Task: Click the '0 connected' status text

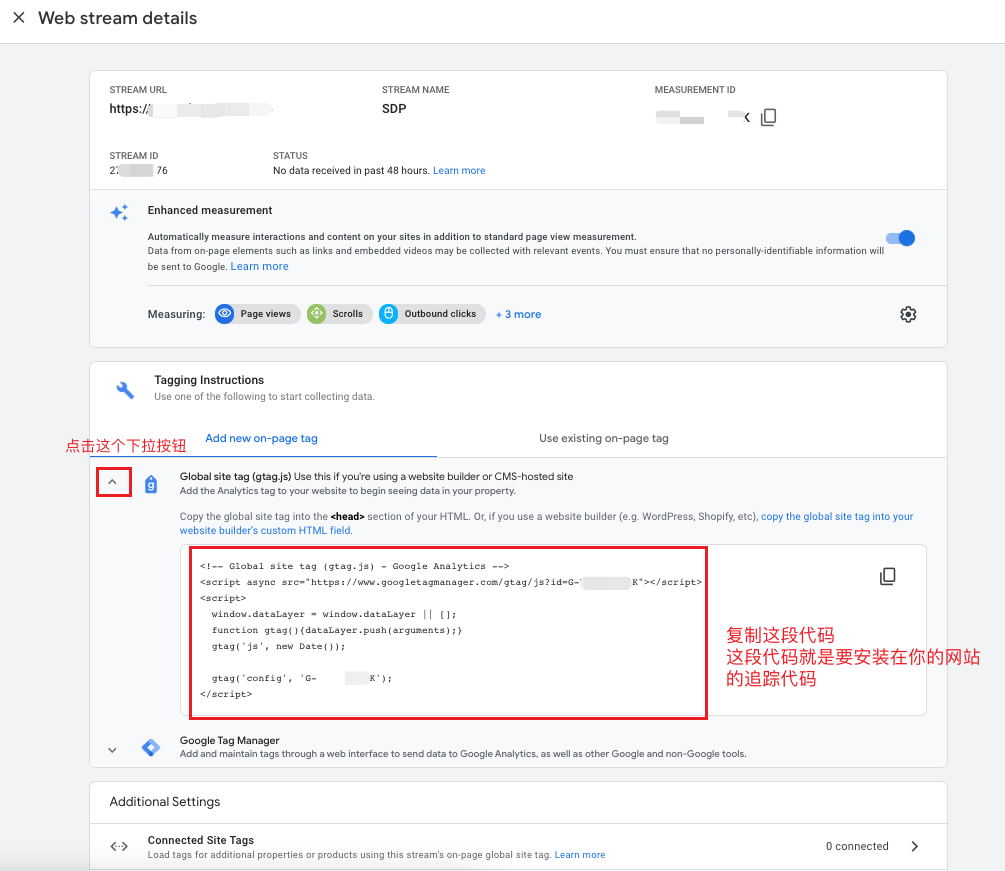Action: (857, 847)
